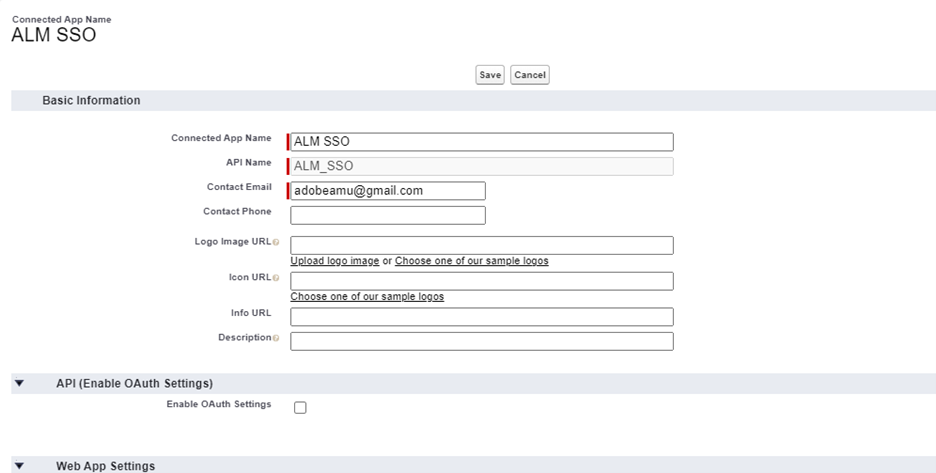Select the API Name field containing ALM_SSO
Screen dimensions: 936x473
481,166
